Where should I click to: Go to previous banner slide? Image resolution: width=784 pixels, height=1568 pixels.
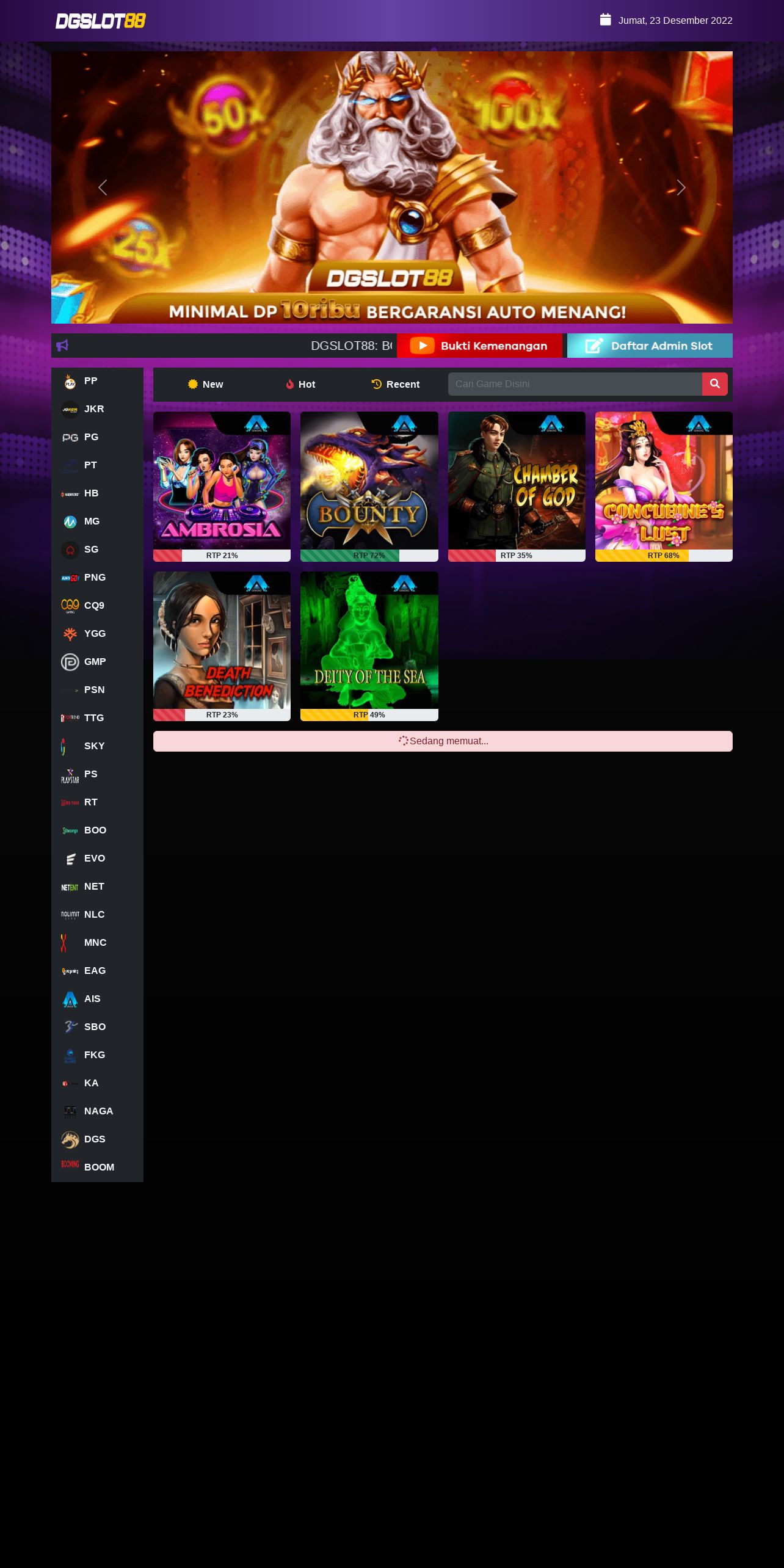click(x=103, y=187)
